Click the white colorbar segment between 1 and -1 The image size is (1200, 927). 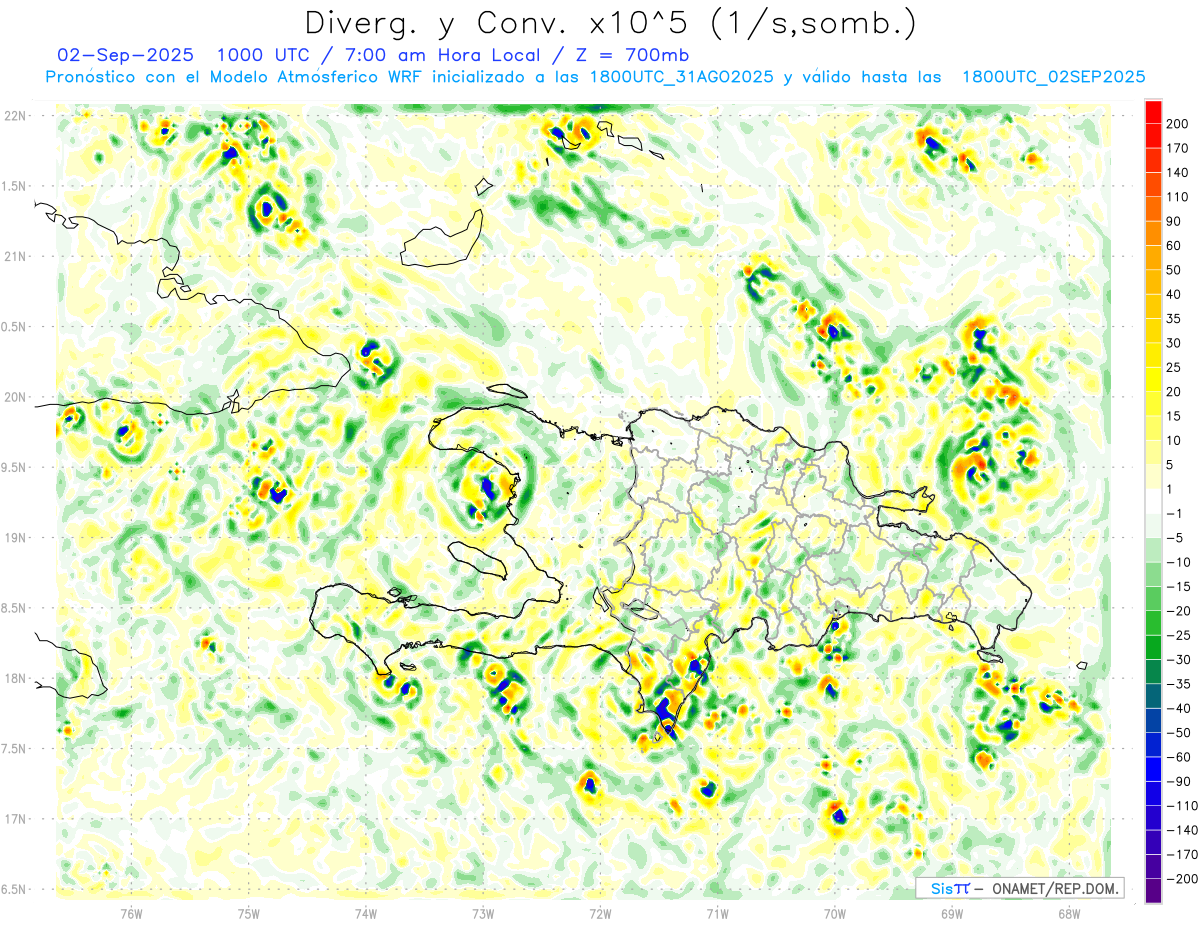(x=1153, y=501)
